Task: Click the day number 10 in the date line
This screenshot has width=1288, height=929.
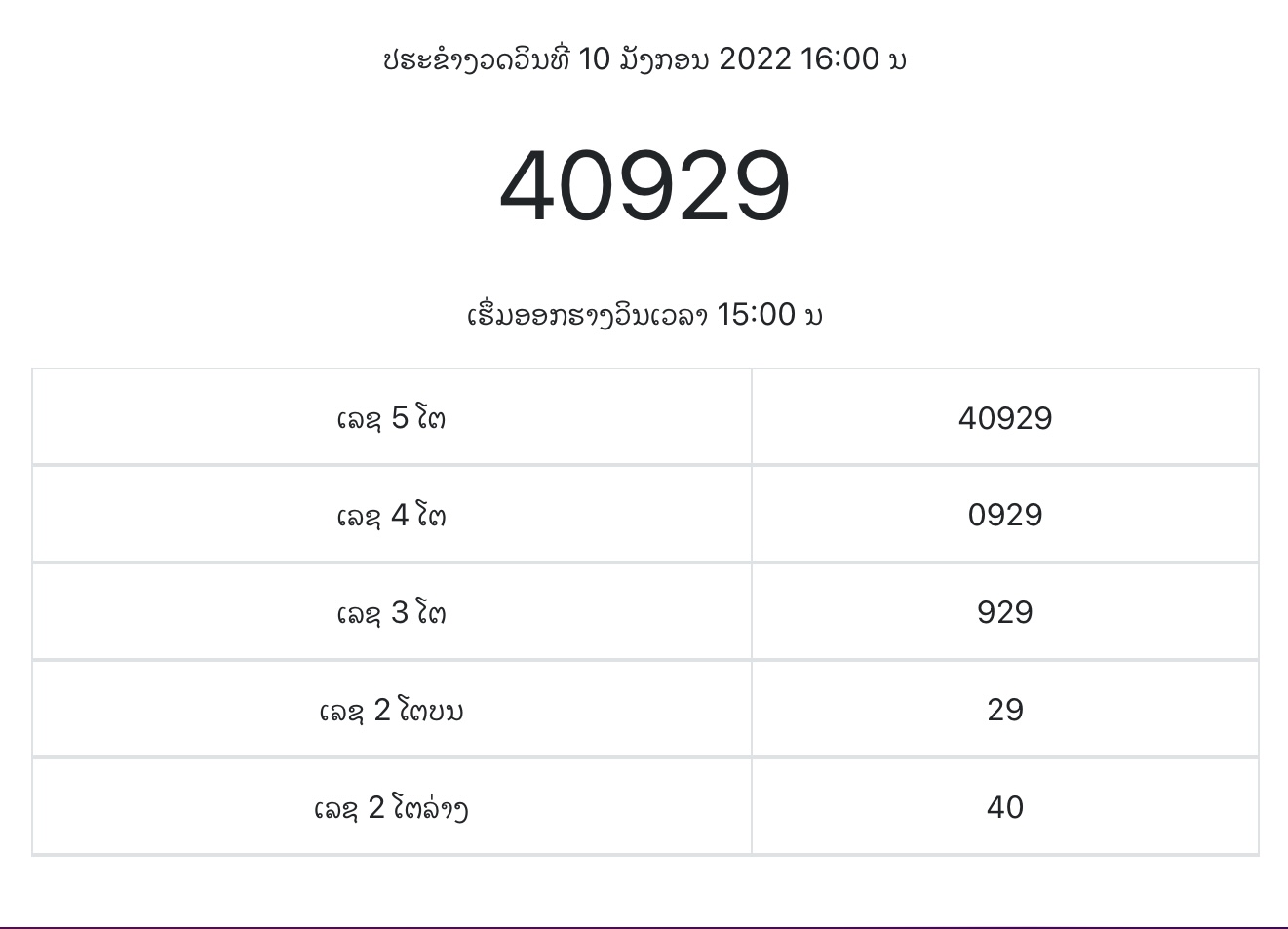Action: pos(594,59)
